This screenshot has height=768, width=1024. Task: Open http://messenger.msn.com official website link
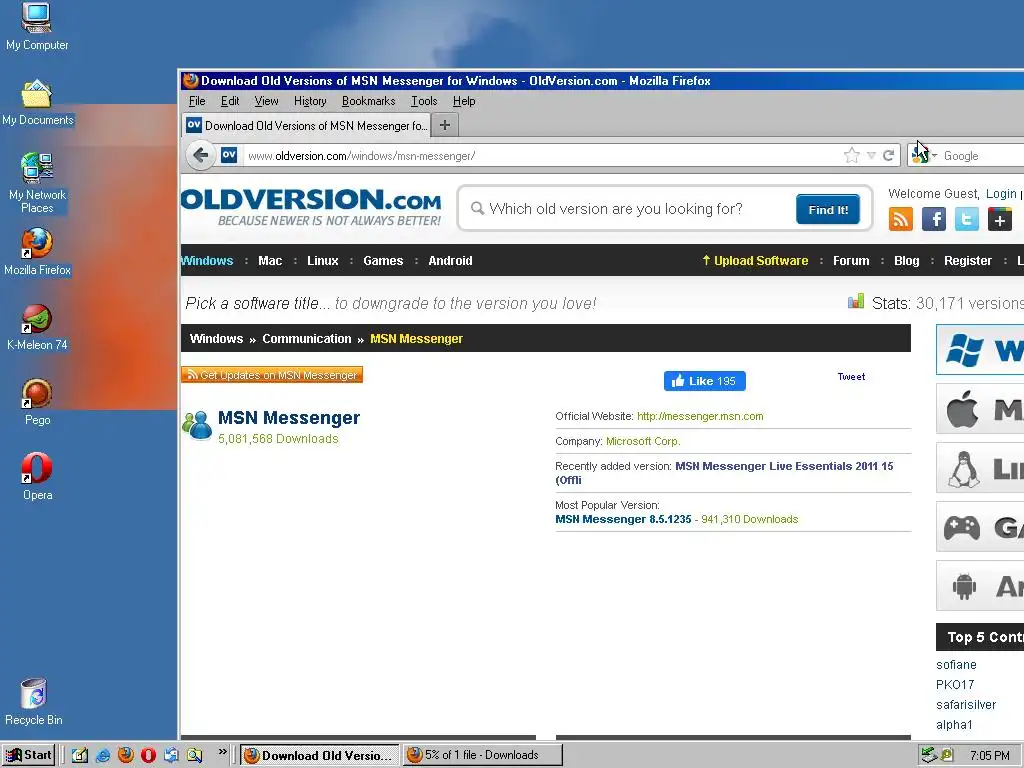pyautogui.click(x=700, y=416)
